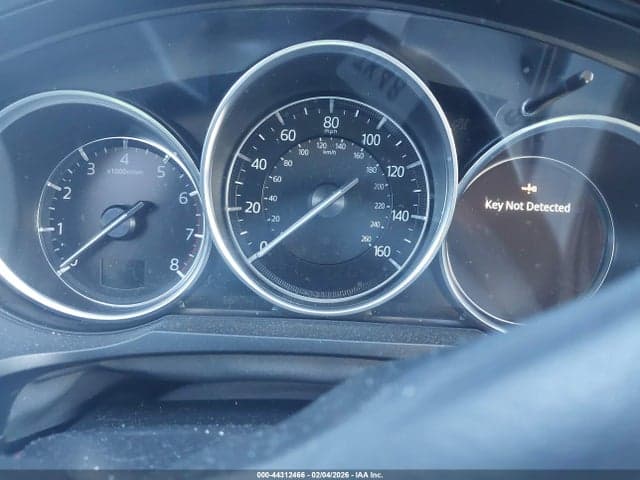Tap the key warning icon above the message

pos(529,189)
